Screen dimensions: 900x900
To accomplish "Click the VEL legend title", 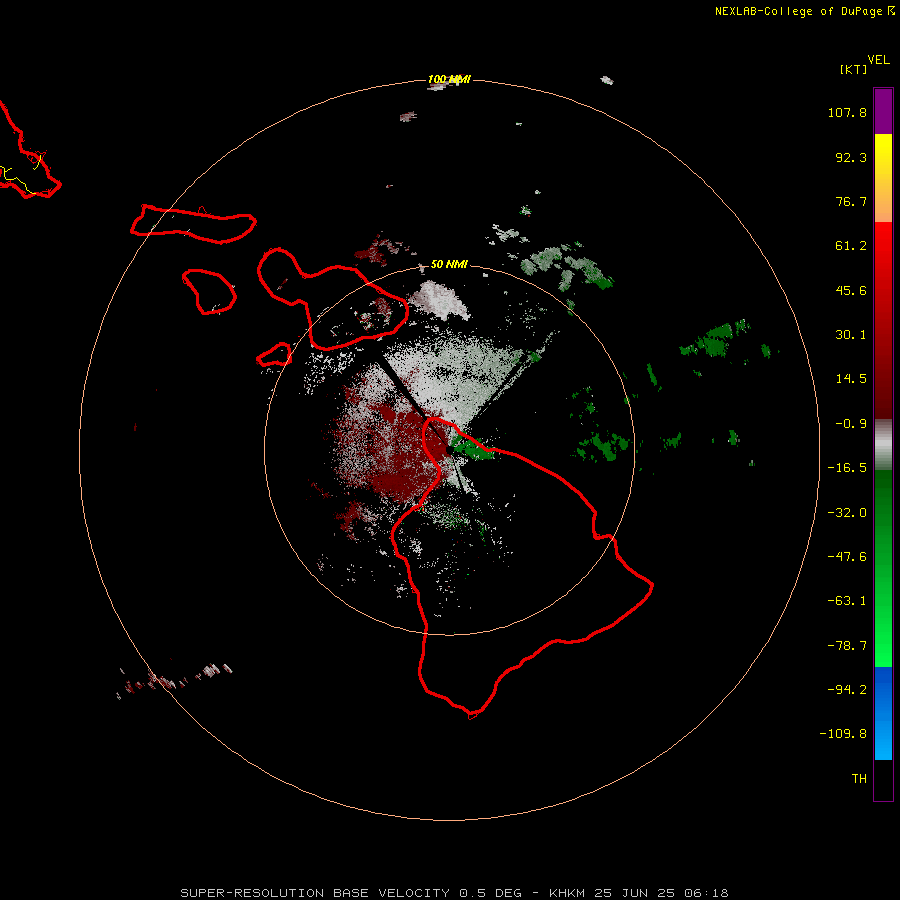I will coord(879,60).
